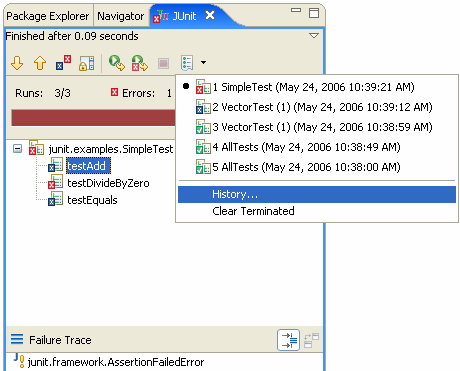Image resolution: width=460 pixels, height=371 pixels.
Task: Click the testAdd failure icon
Action: point(55,164)
